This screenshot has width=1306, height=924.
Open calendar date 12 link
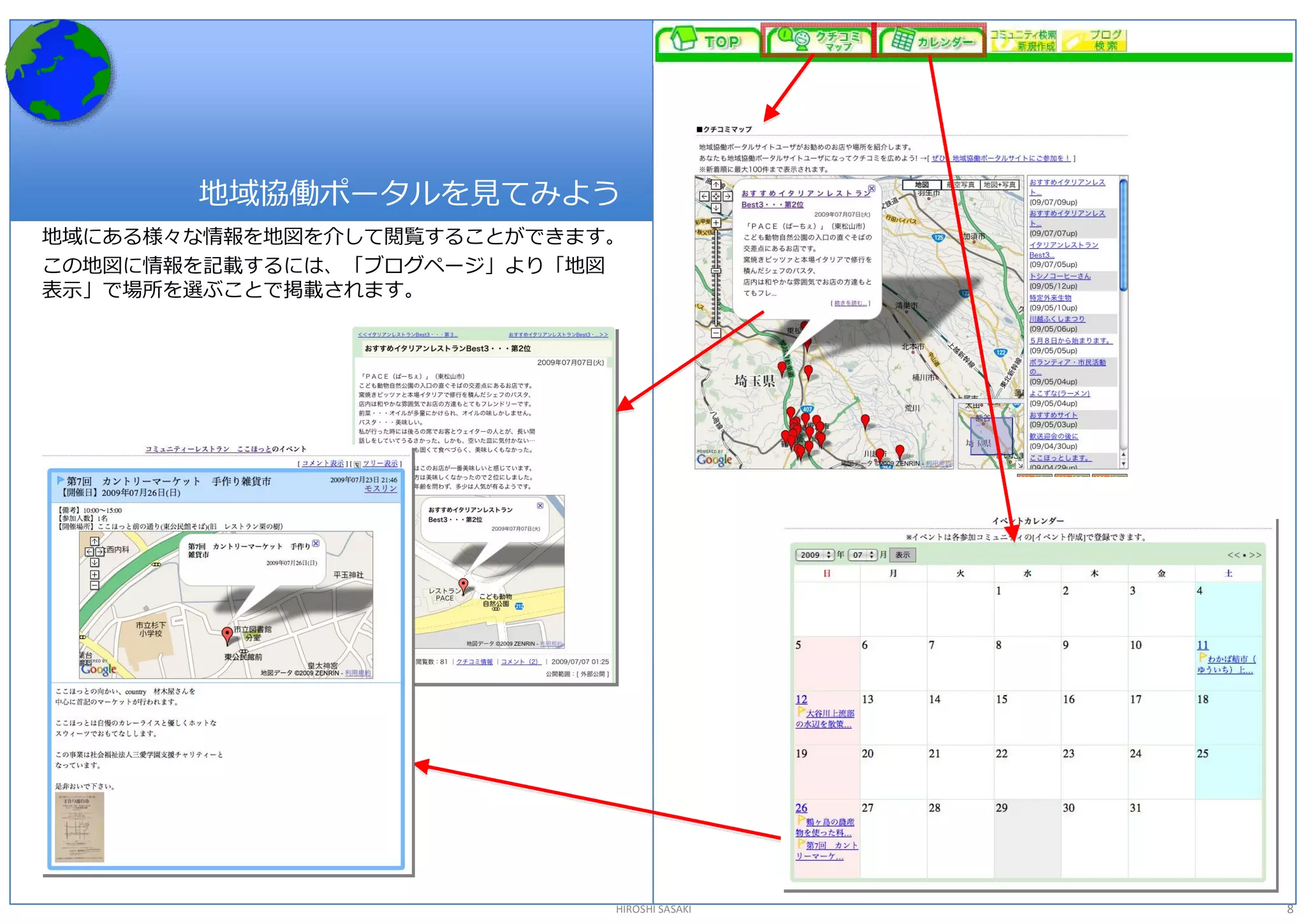tap(802, 700)
